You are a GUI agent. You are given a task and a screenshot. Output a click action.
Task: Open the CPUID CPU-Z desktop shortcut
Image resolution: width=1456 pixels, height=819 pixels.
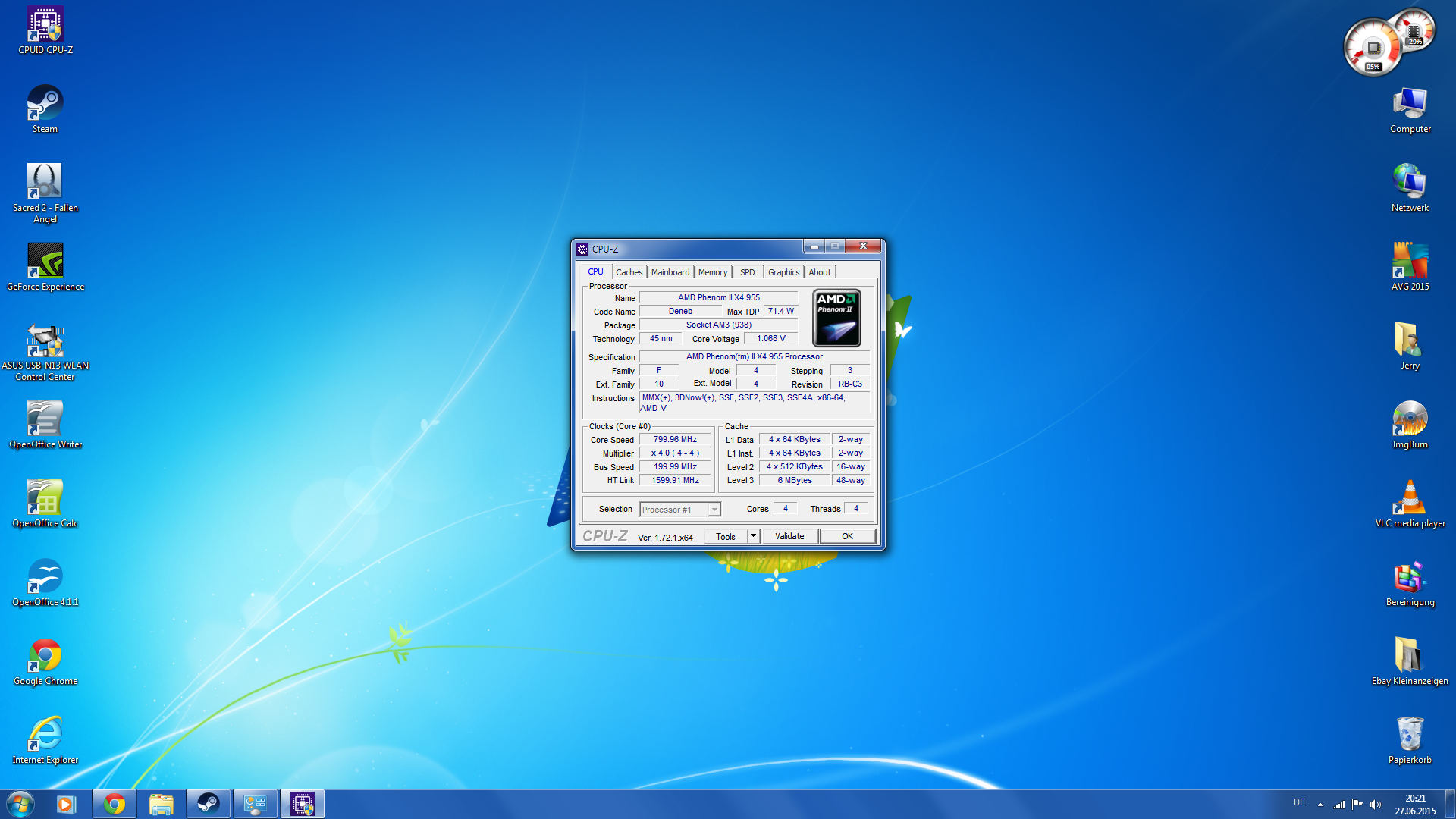coord(45,25)
